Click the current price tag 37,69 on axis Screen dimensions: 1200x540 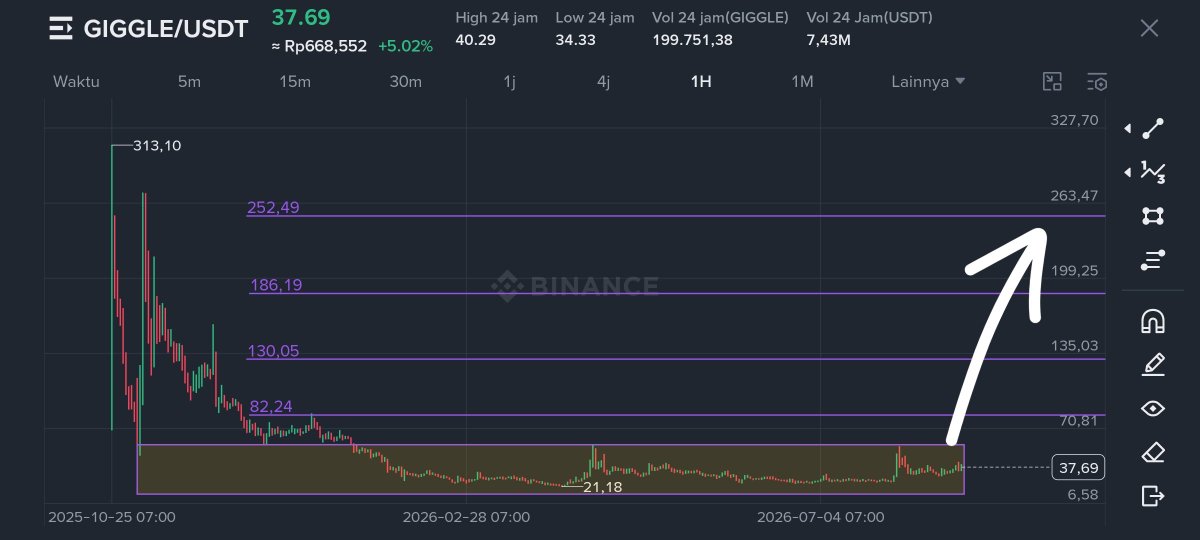pos(1078,467)
